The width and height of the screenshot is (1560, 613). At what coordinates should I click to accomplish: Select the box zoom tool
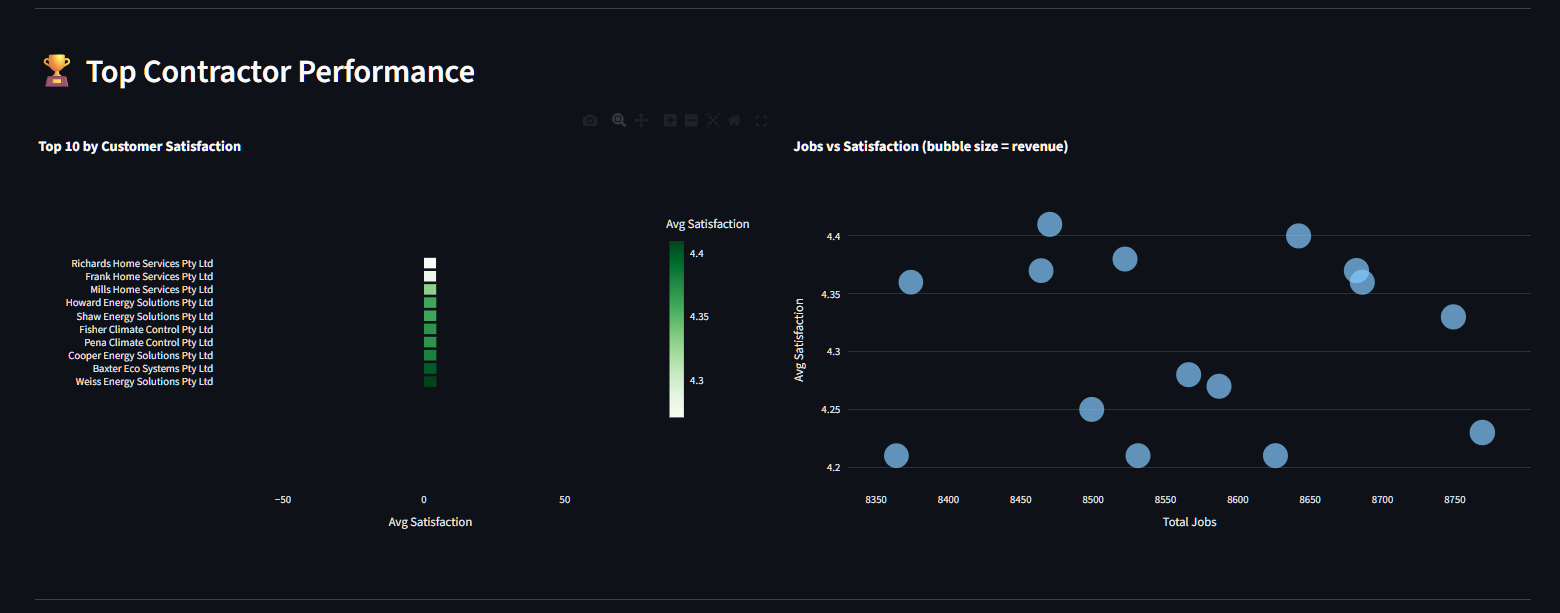pyautogui.click(x=619, y=120)
